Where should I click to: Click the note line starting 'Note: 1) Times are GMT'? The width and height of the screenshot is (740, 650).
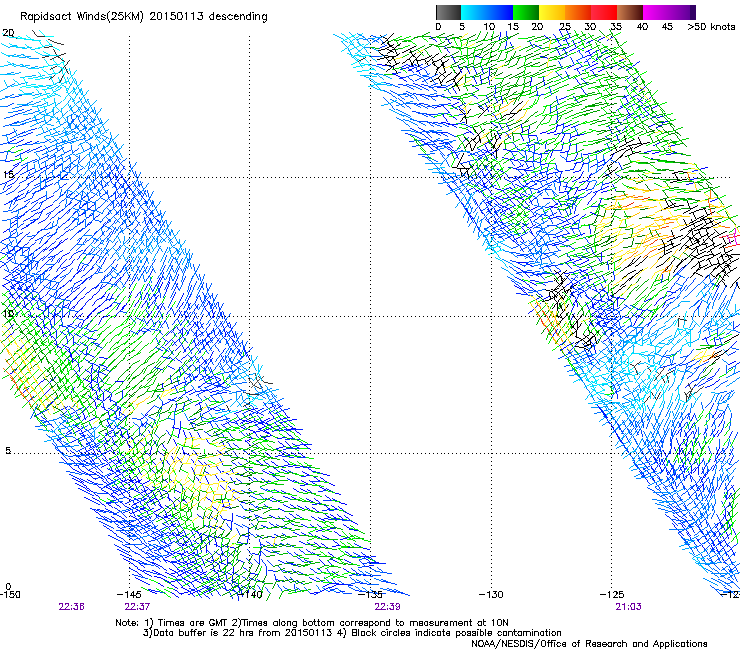(x=311, y=623)
